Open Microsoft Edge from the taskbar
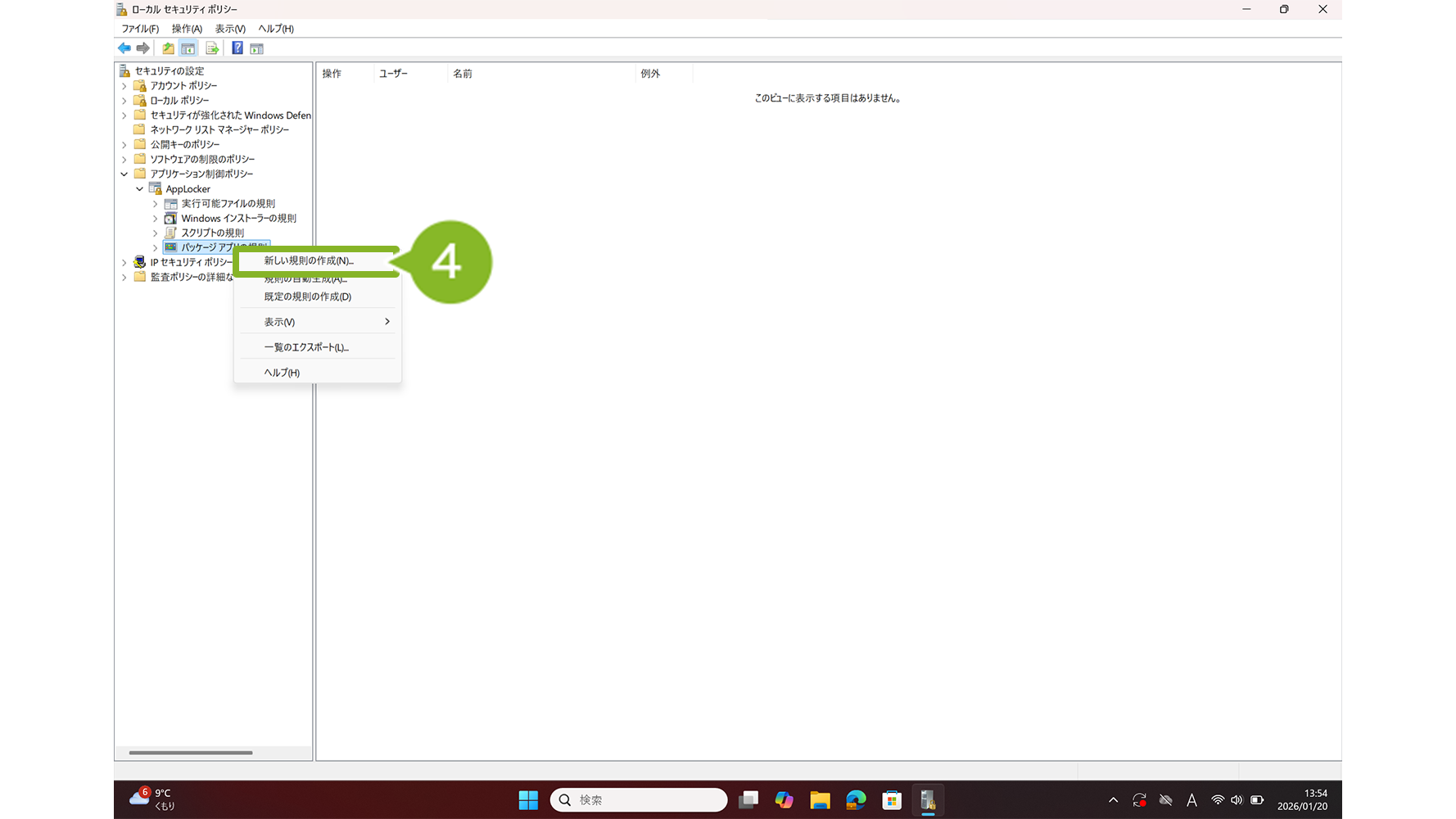Viewport: 1456px width, 819px height. pos(856,800)
